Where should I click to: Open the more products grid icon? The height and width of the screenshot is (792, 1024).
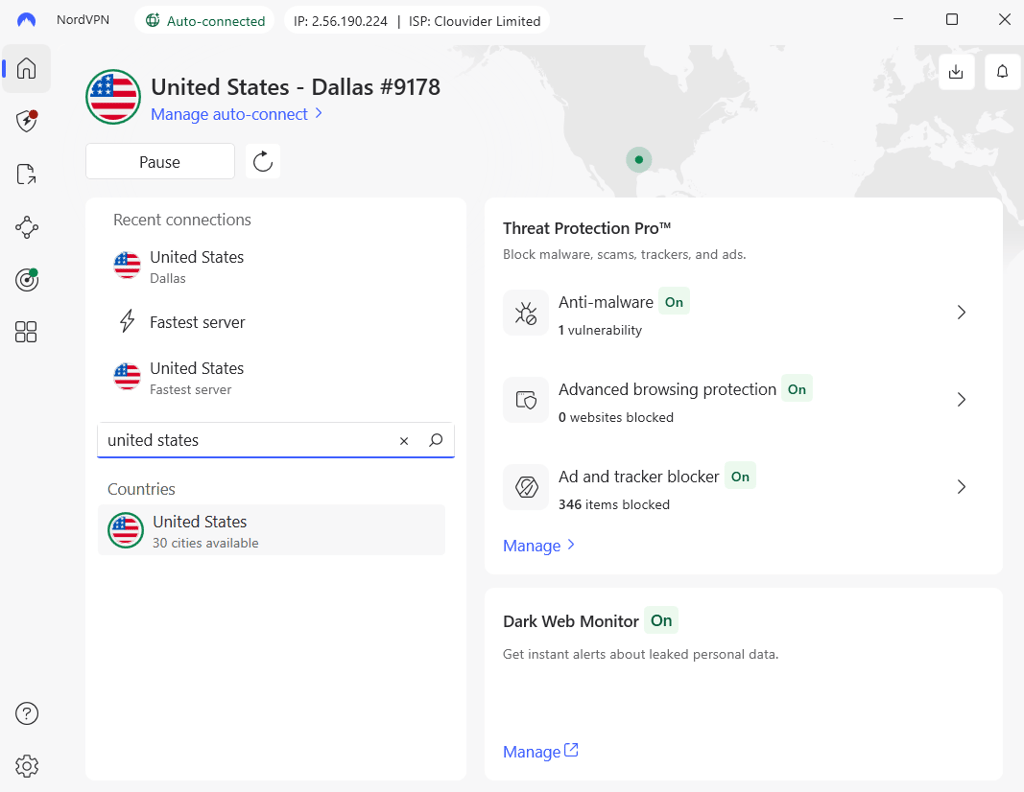pos(26,332)
